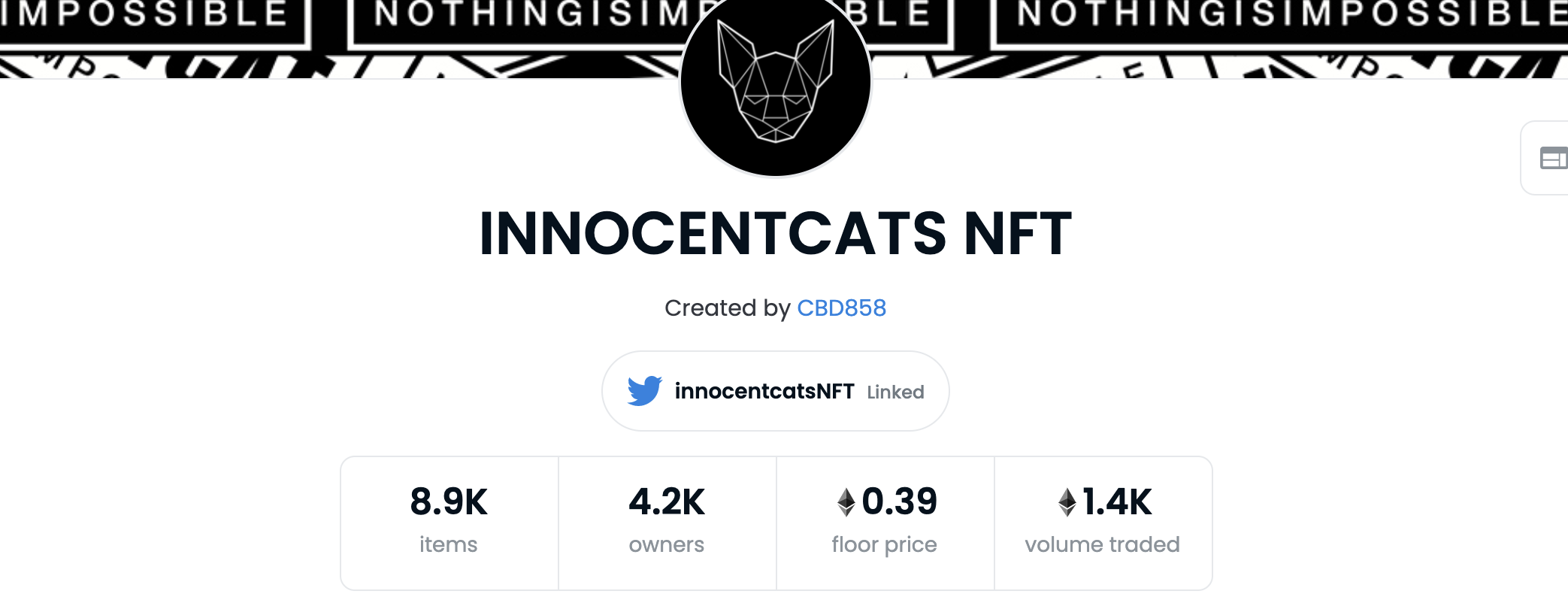Image resolution: width=1568 pixels, height=597 pixels.
Task: Click the "Created by" text
Action: pos(727,308)
